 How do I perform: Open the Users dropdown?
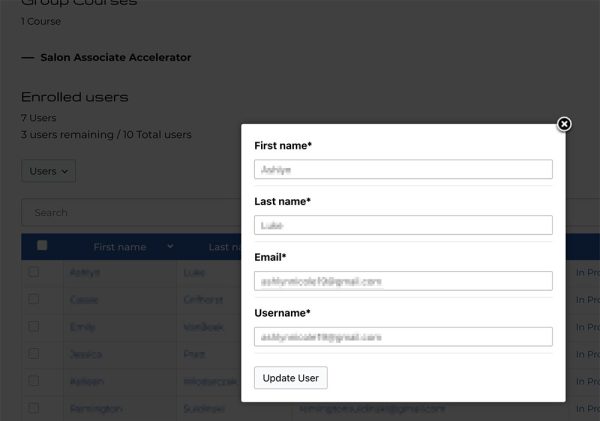point(48,171)
